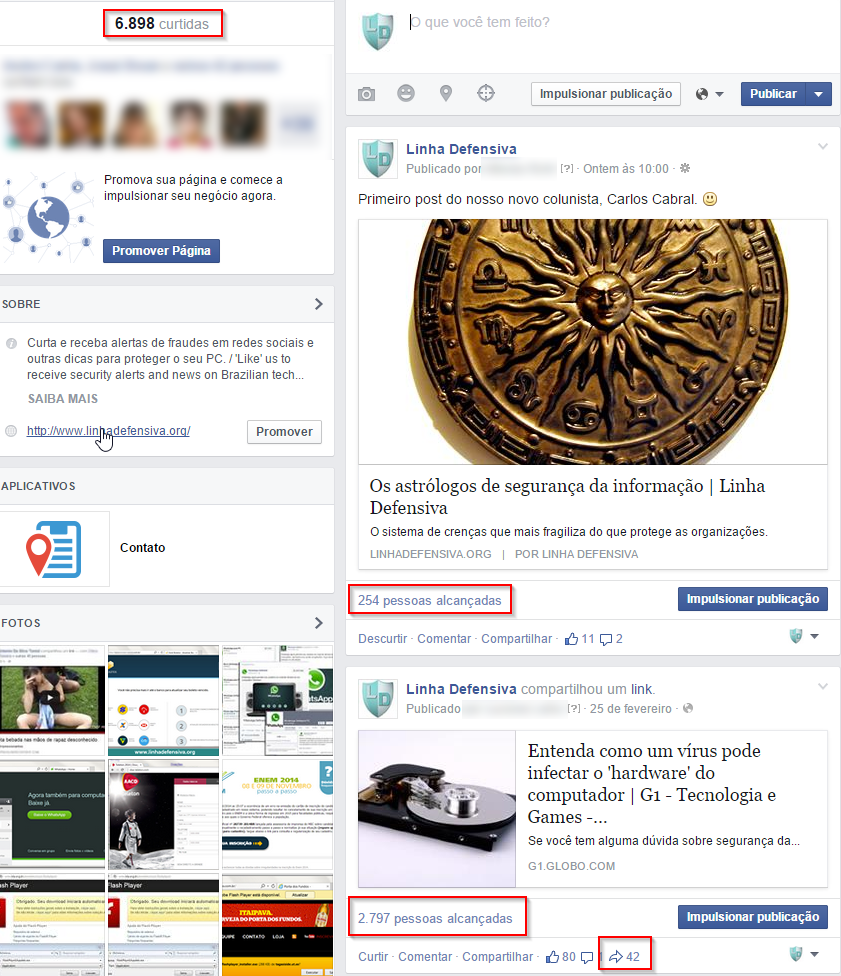Click the emoji smiley icon in composer
841x976 pixels.
(406, 94)
